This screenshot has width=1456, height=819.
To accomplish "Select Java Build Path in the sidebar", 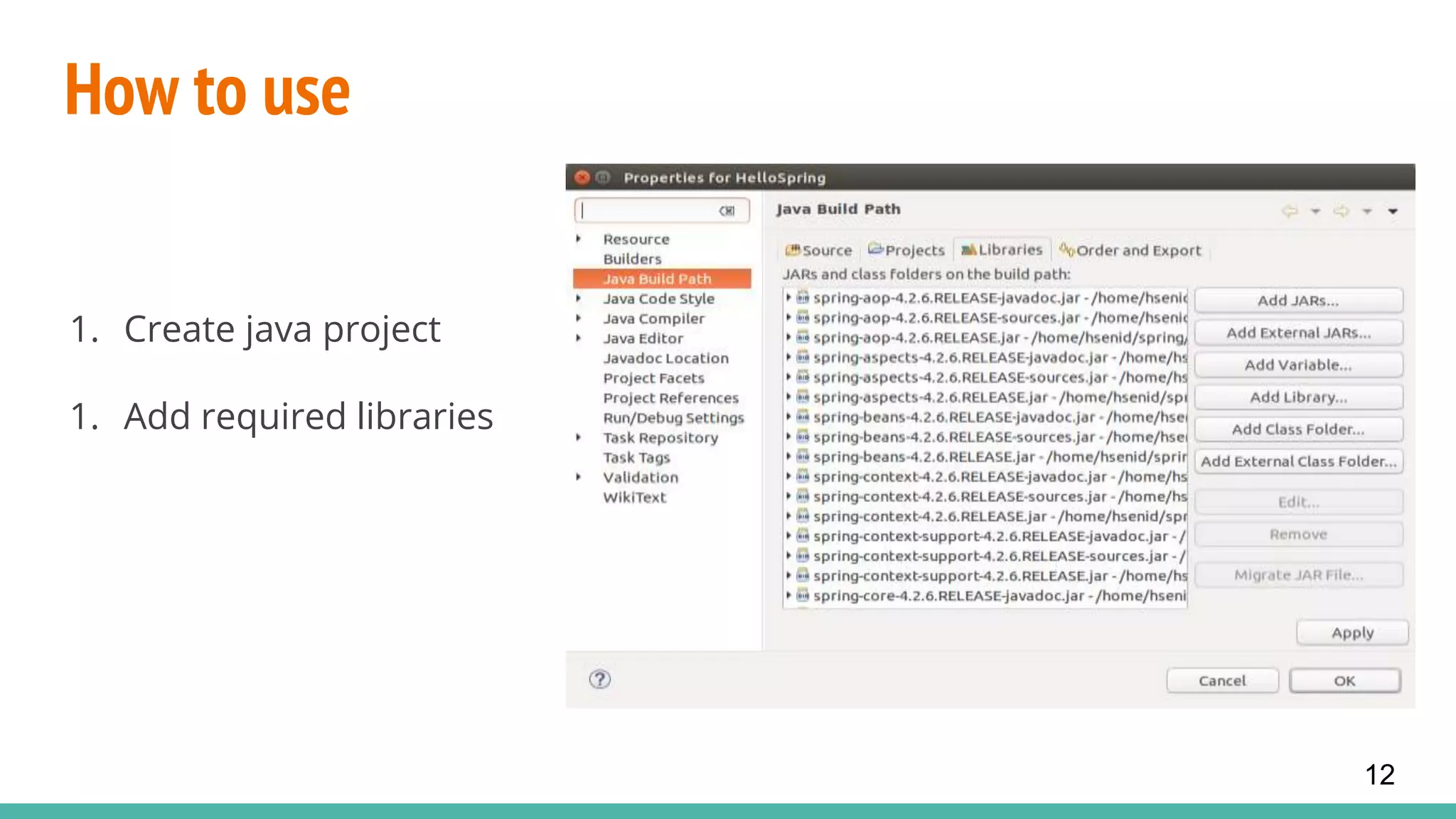I will click(x=657, y=279).
